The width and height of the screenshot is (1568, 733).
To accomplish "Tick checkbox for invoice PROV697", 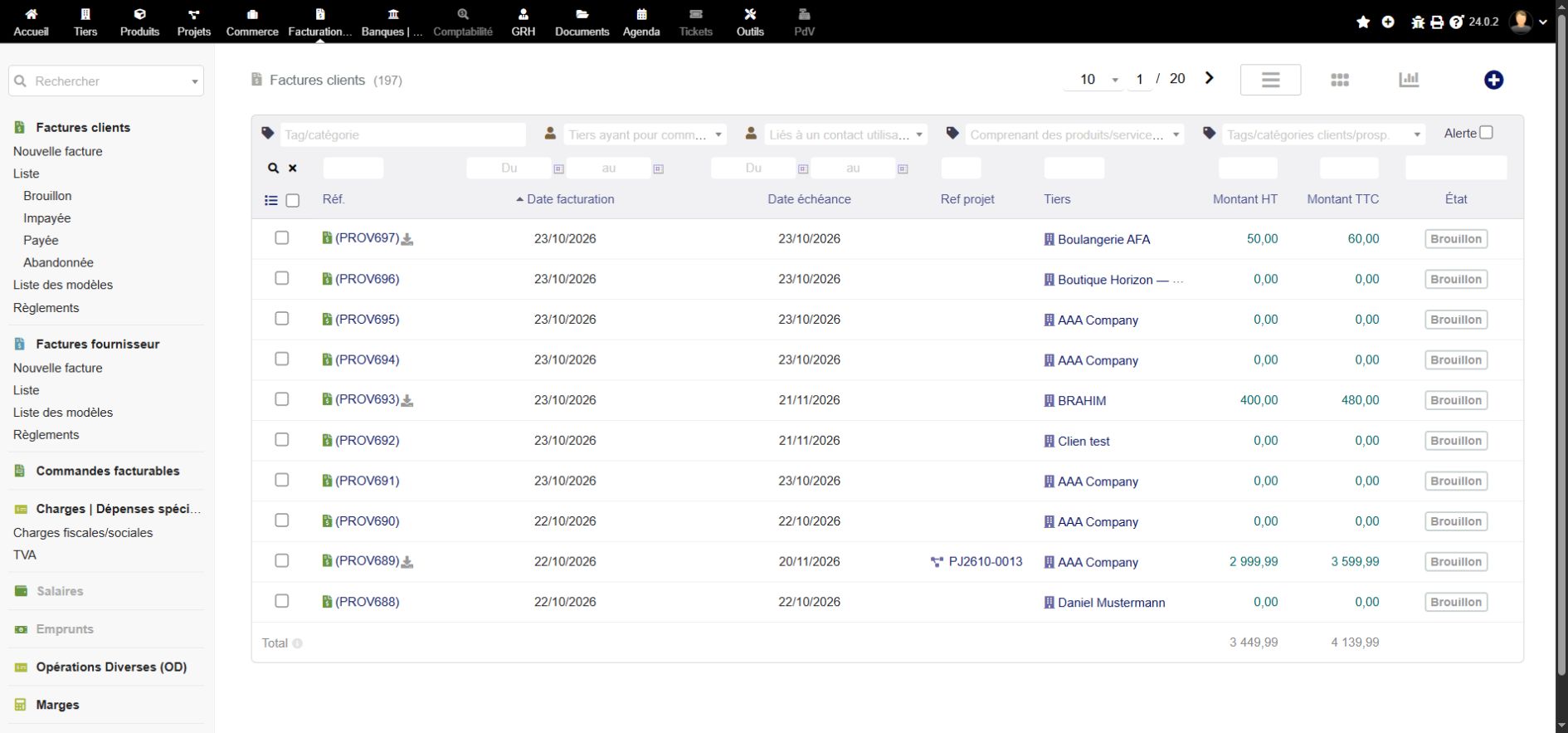I will tap(282, 237).
